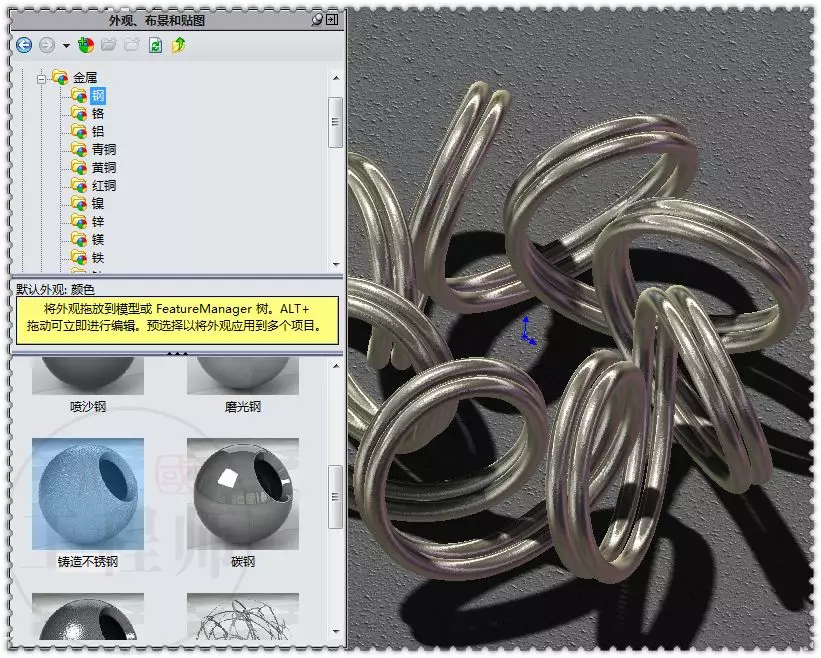Screen dimensions: 821x658
Task: Click the 镁 folder icon
Action: point(79,240)
